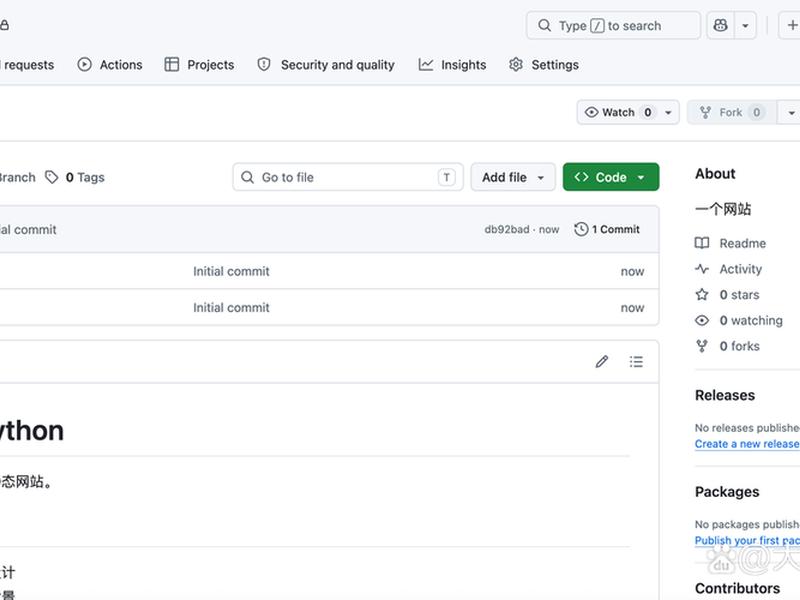
Task: Click the 'now' timestamp in commit header
Action: pos(549,230)
